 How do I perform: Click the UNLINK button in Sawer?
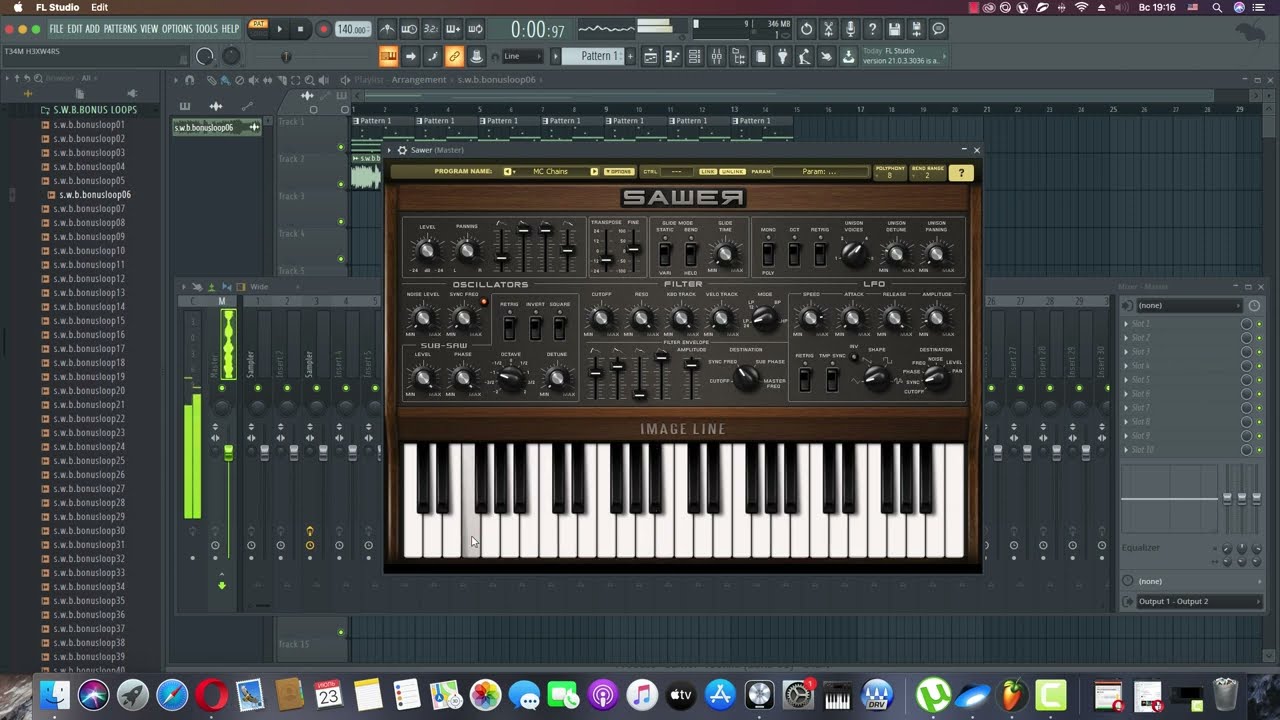tap(733, 172)
